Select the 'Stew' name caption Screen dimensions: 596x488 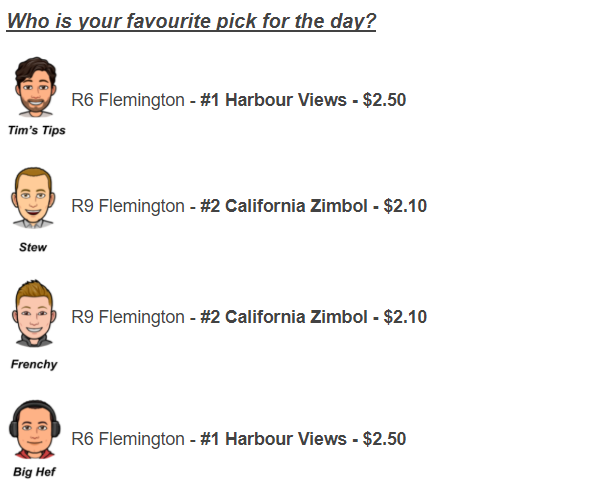click(x=33, y=247)
